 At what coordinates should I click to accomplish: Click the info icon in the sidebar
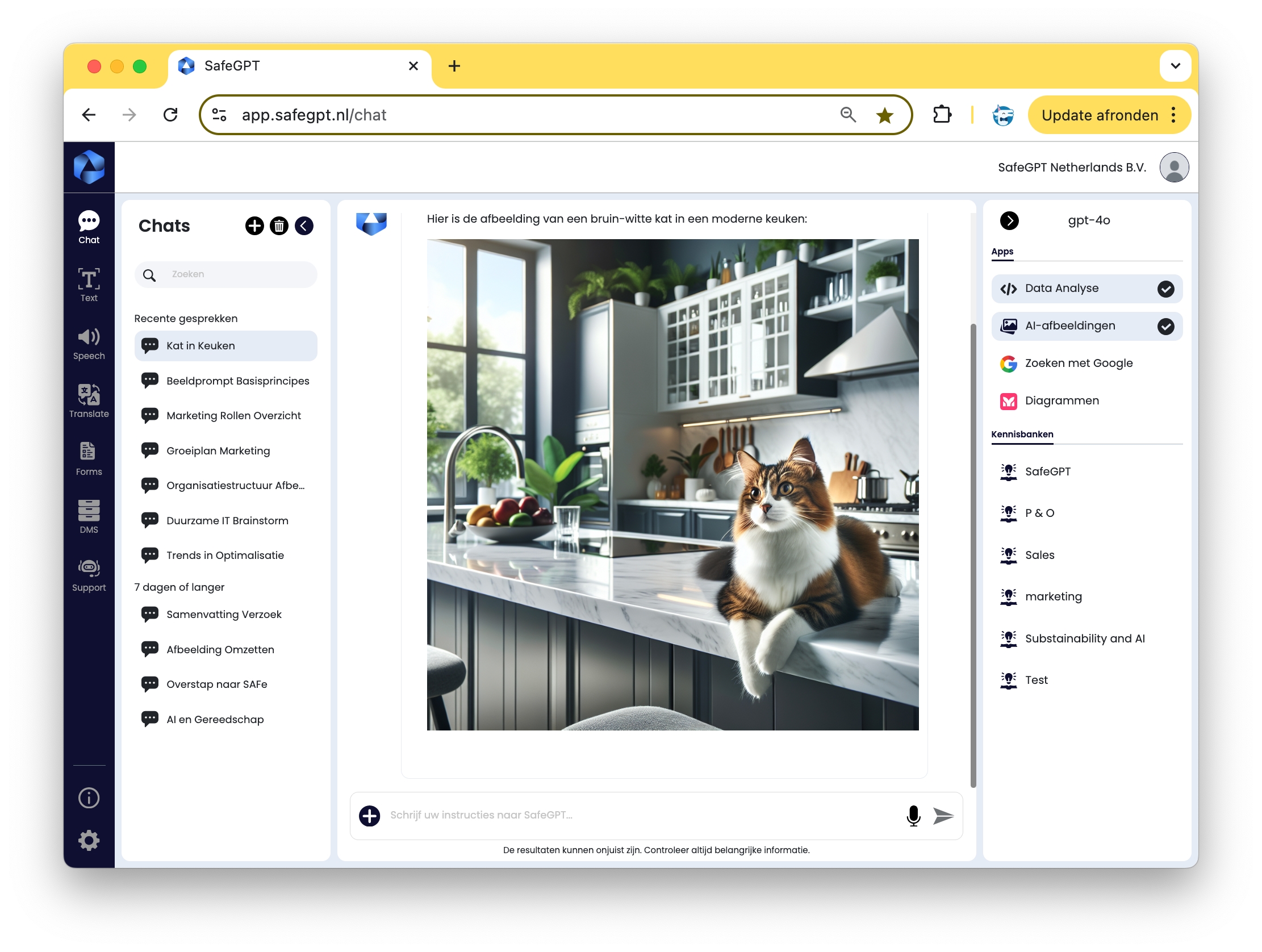pyautogui.click(x=89, y=798)
